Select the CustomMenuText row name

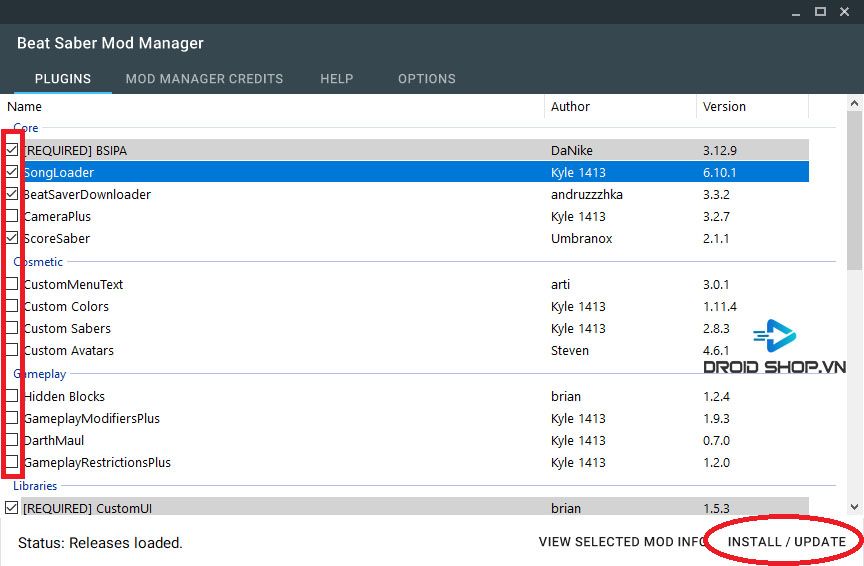73,284
